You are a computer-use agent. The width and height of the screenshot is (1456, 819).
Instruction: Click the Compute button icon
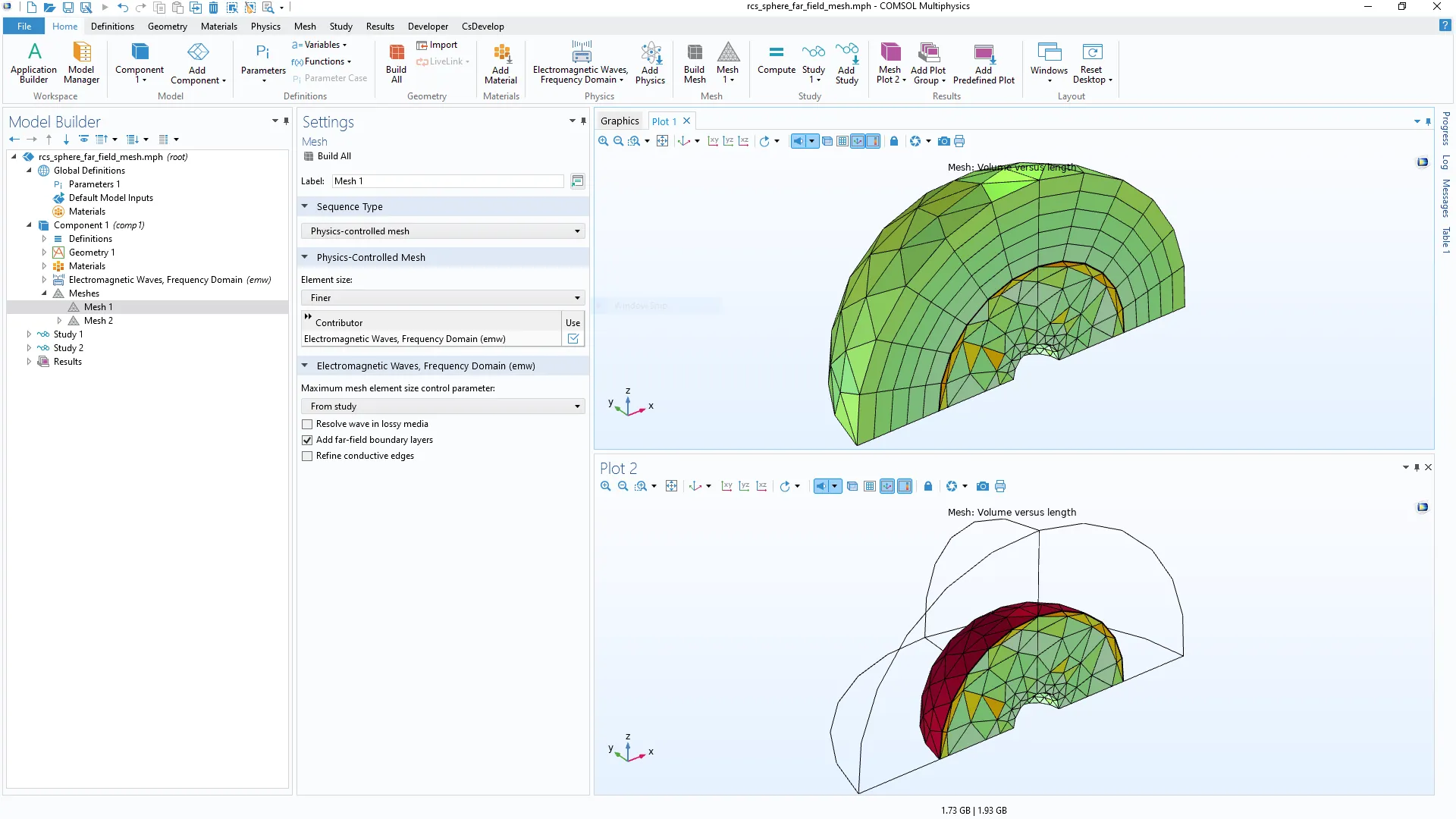pos(776,52)
